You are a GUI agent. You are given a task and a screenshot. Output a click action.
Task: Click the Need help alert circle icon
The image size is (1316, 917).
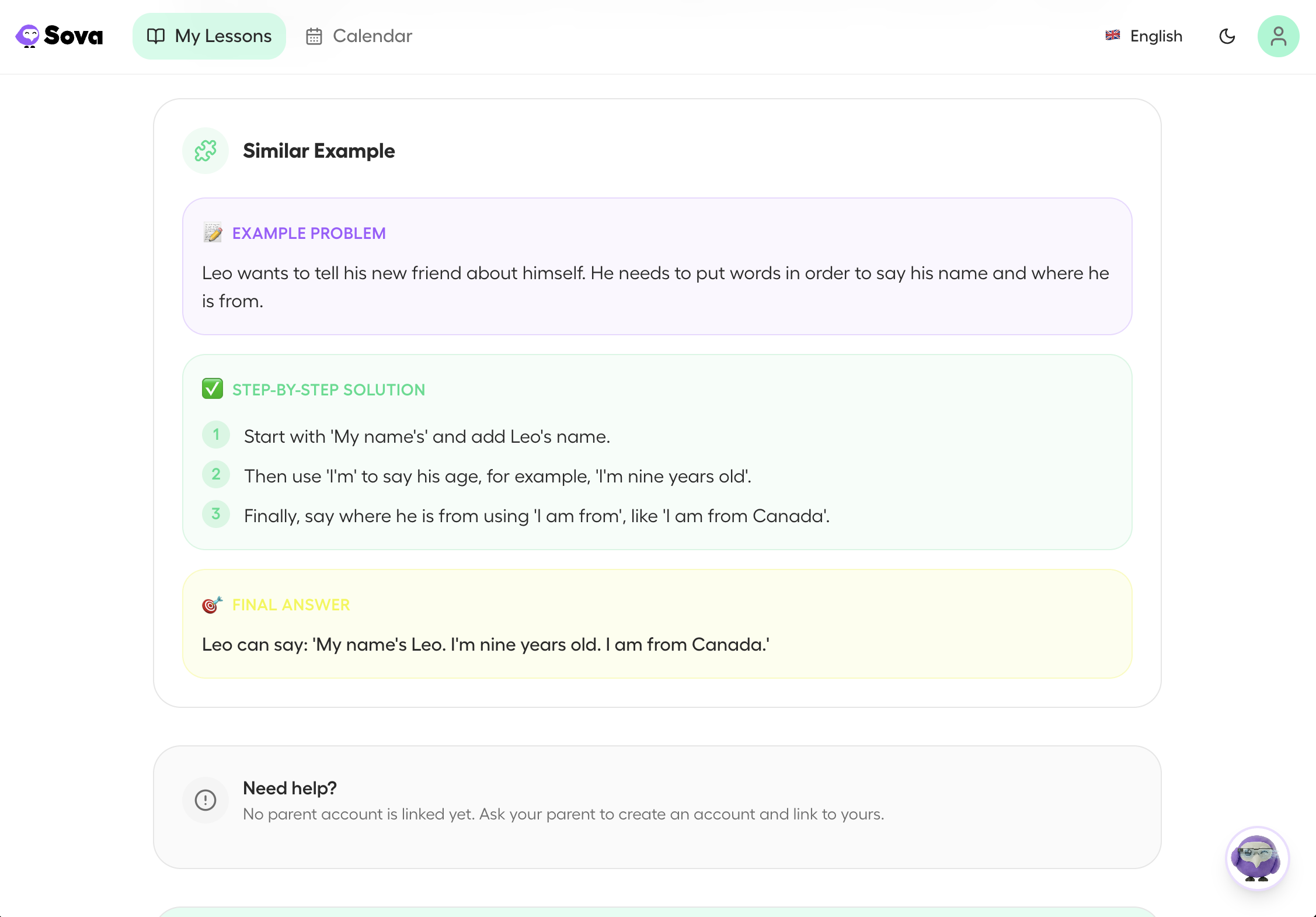click(x=206, y=800)
